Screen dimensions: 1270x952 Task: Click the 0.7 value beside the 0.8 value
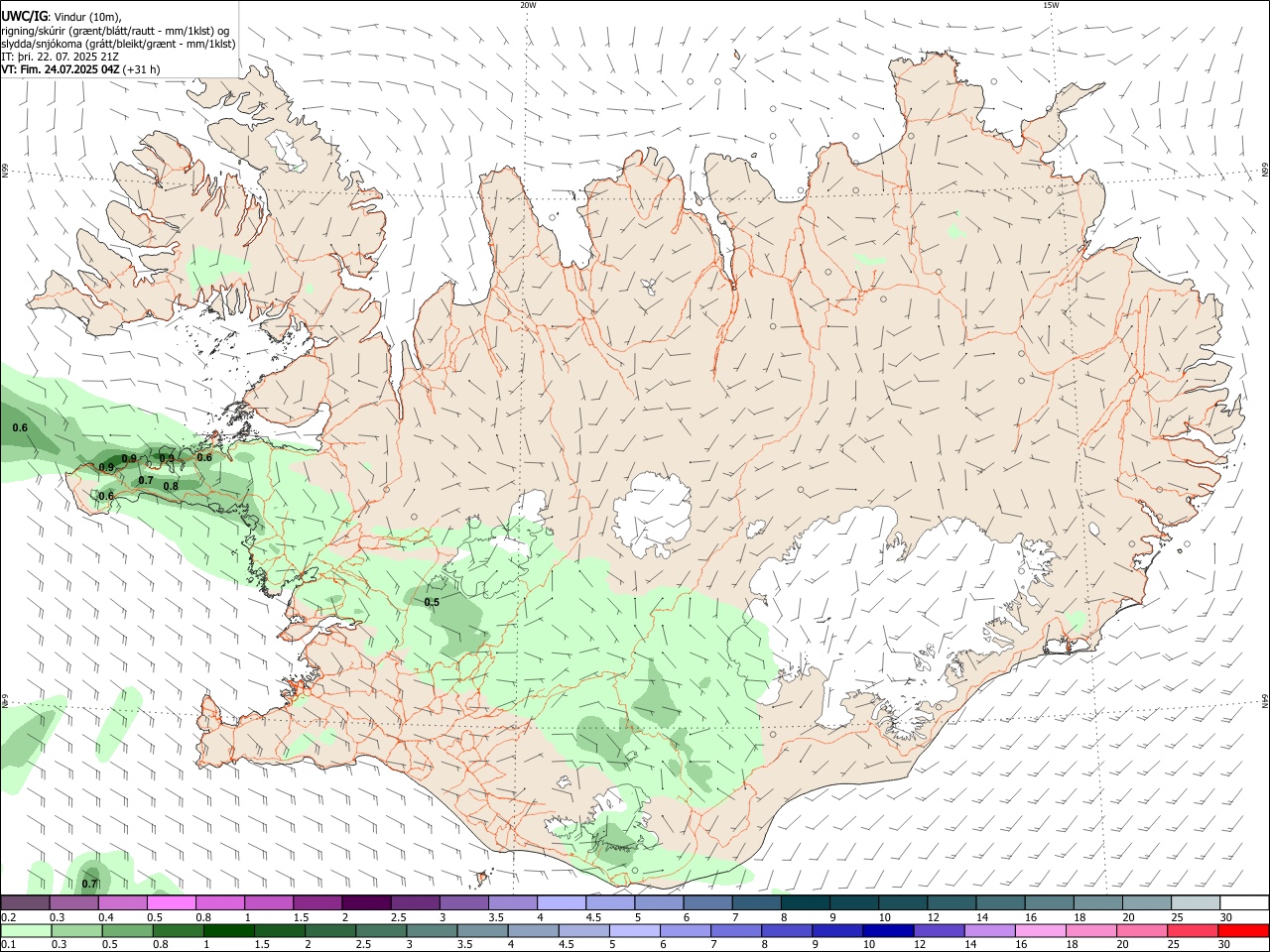point(146,480)
